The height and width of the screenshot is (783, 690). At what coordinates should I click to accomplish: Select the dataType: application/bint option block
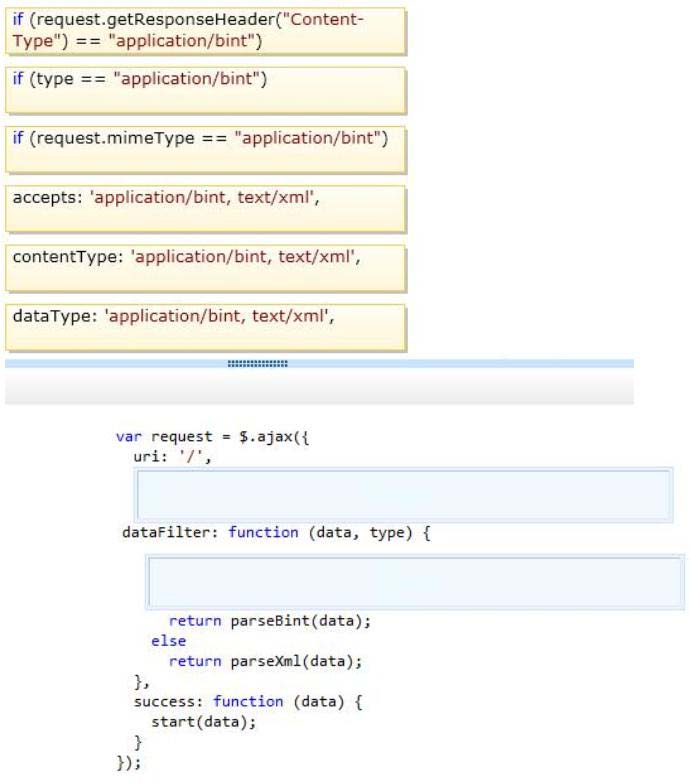pyautogui.click(x=205, y=328)
